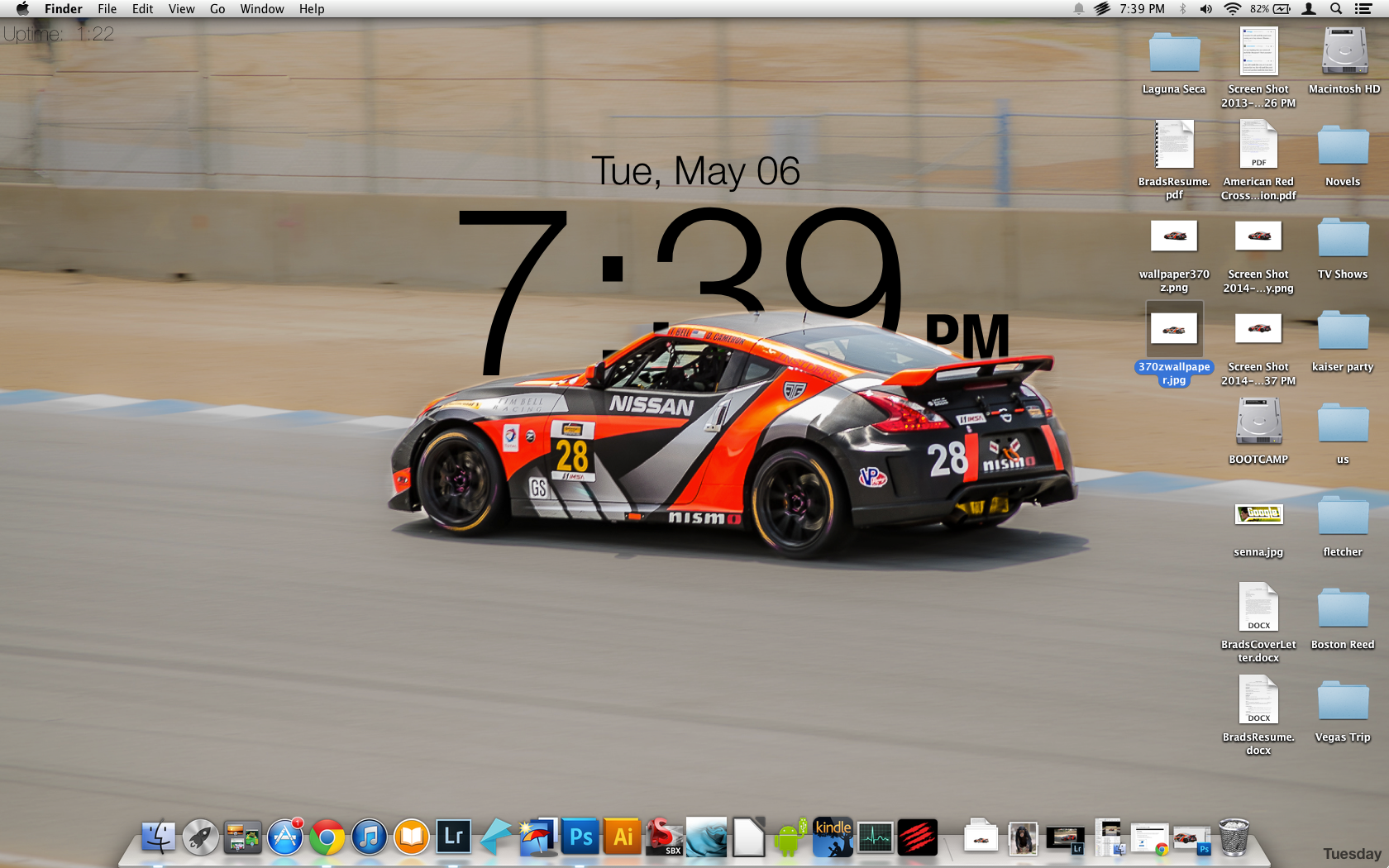Click the striped claw menu bar icon
1389x868 pixels.
[1102, 9]
